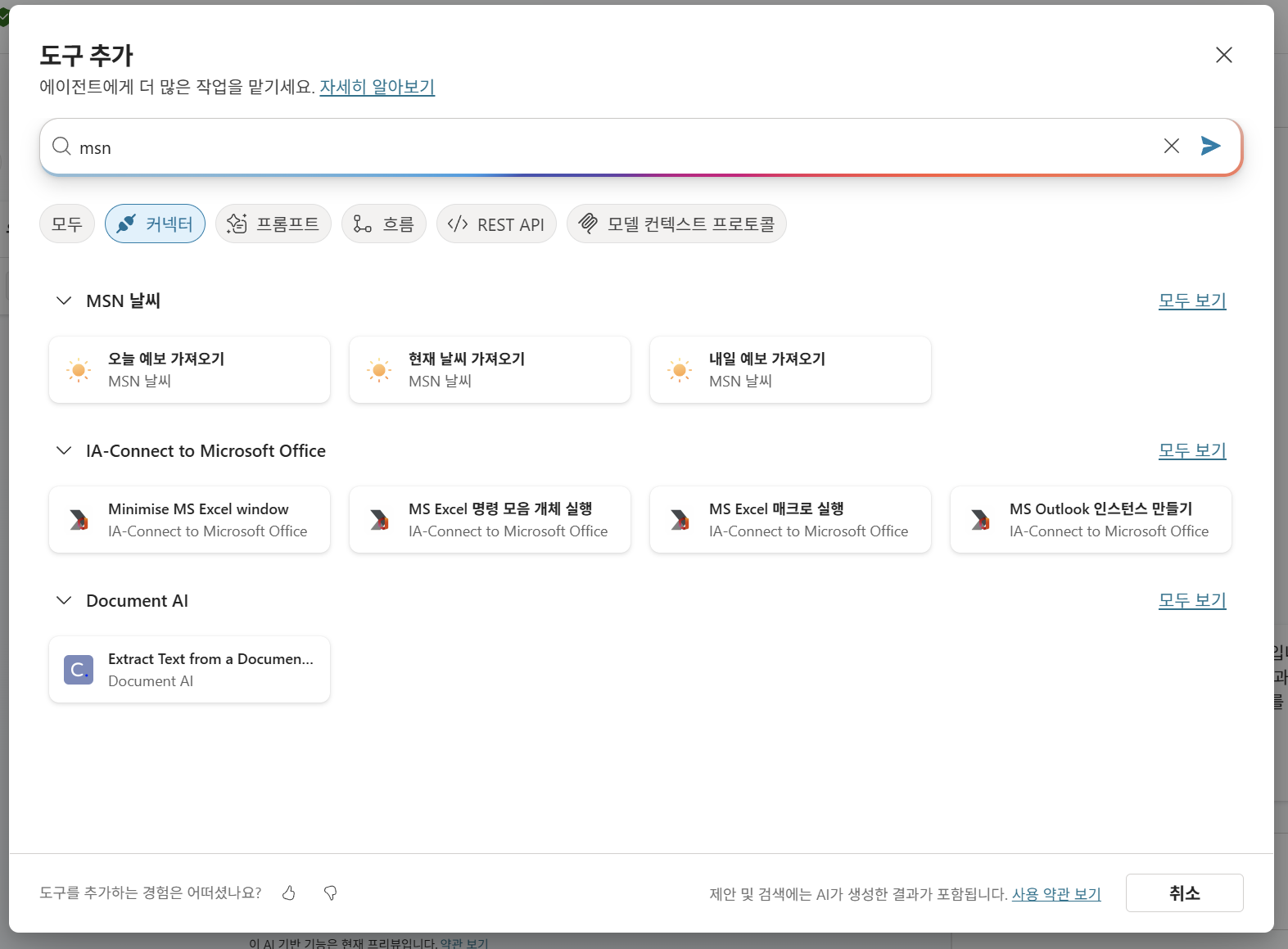Close the 도구 추가 dialog
The height and width of the screenshot is (949, 1288).
pyautogui.click(x=1224, y=55)
